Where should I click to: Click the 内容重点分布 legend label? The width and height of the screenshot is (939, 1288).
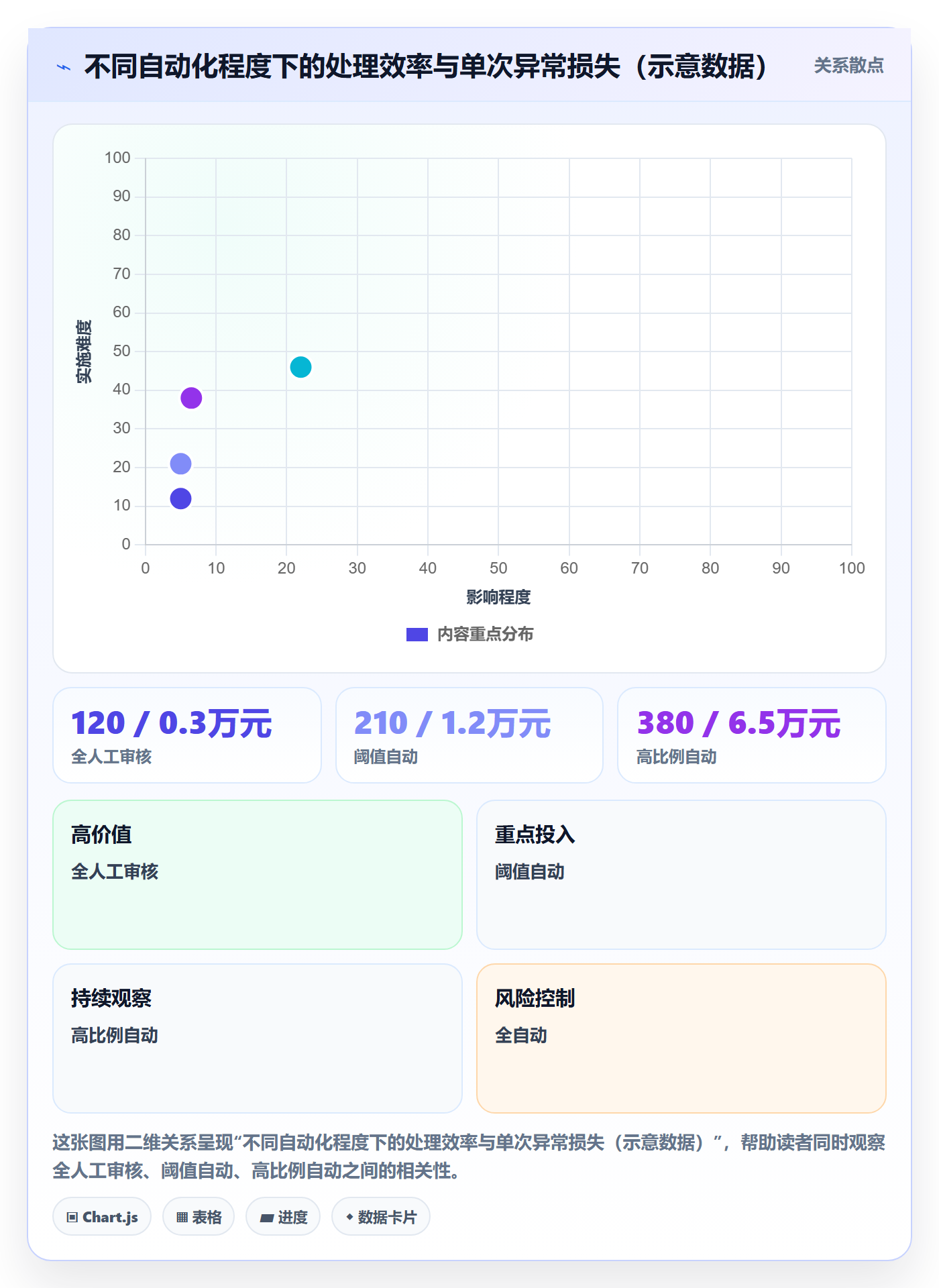[485, 635]
